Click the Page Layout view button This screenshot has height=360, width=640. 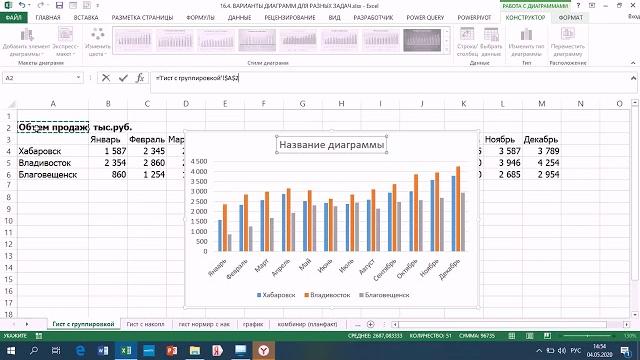pos(529,336)
